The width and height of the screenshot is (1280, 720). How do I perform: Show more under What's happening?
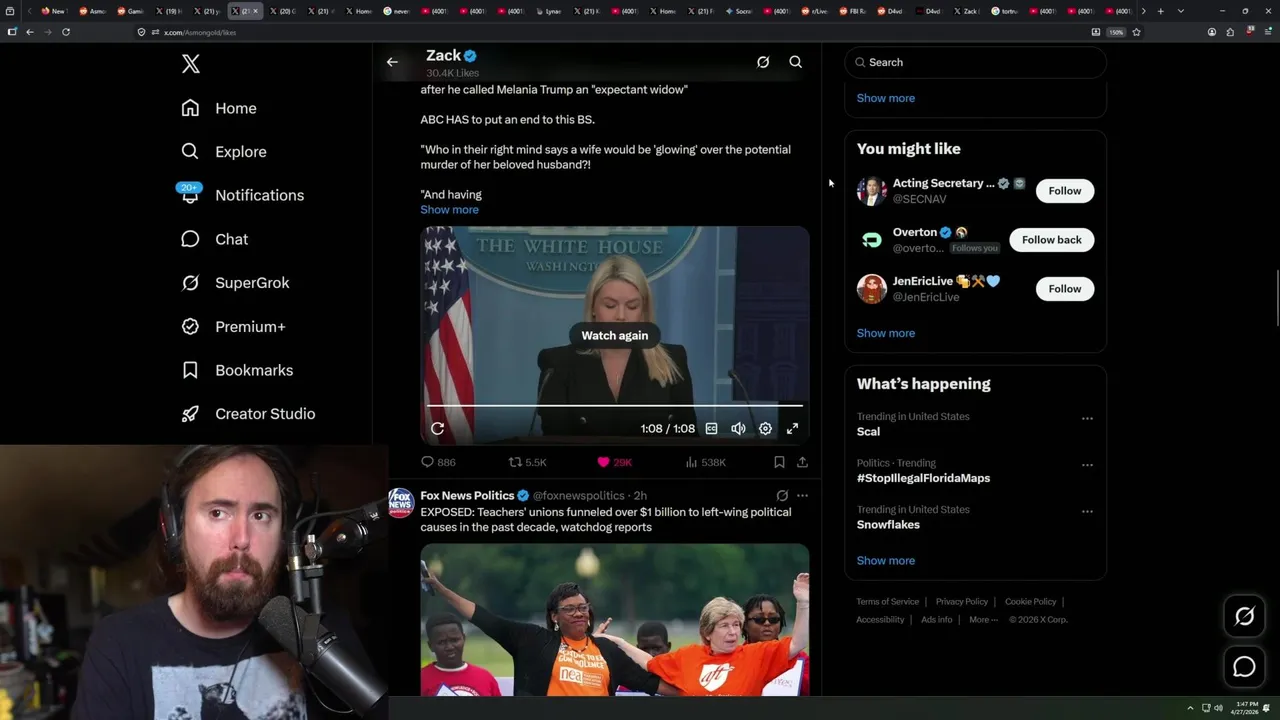point(886,561)
